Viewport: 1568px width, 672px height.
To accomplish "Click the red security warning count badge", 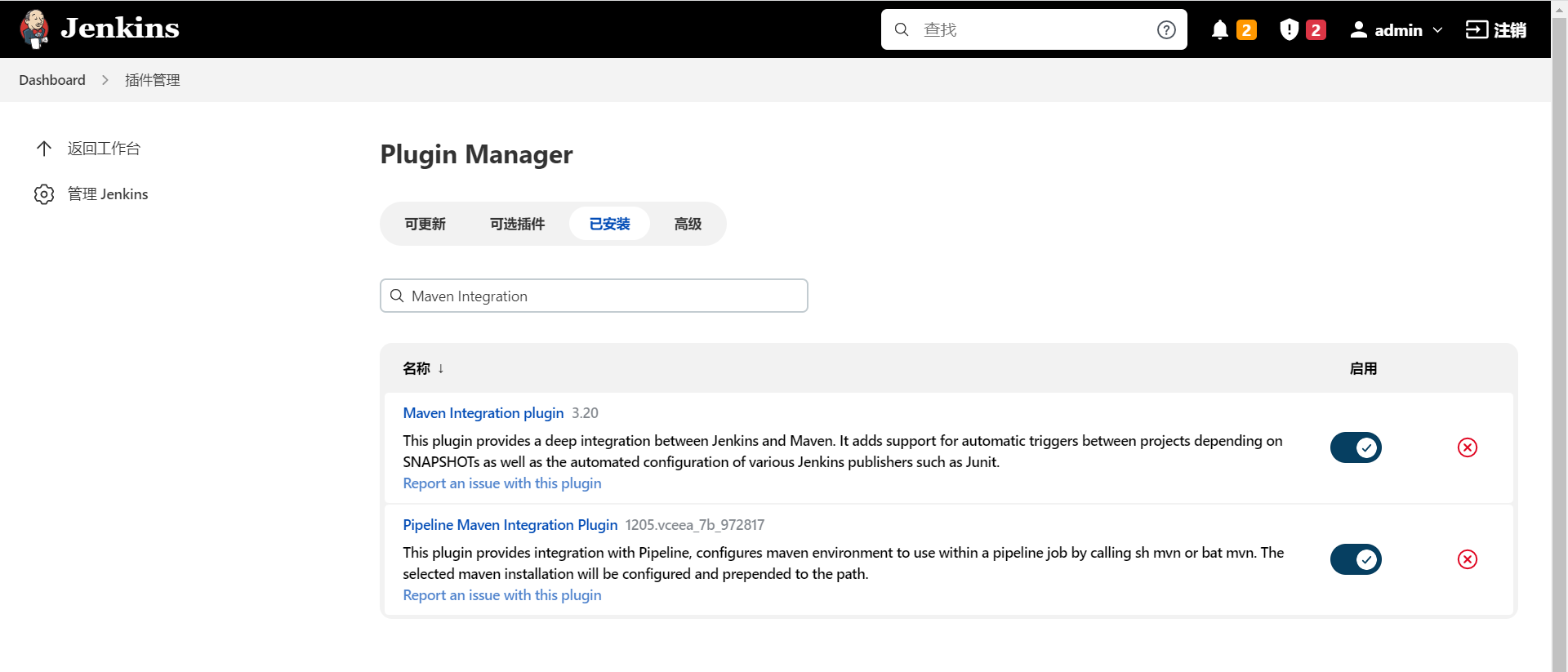I will tap(1316, 30).
